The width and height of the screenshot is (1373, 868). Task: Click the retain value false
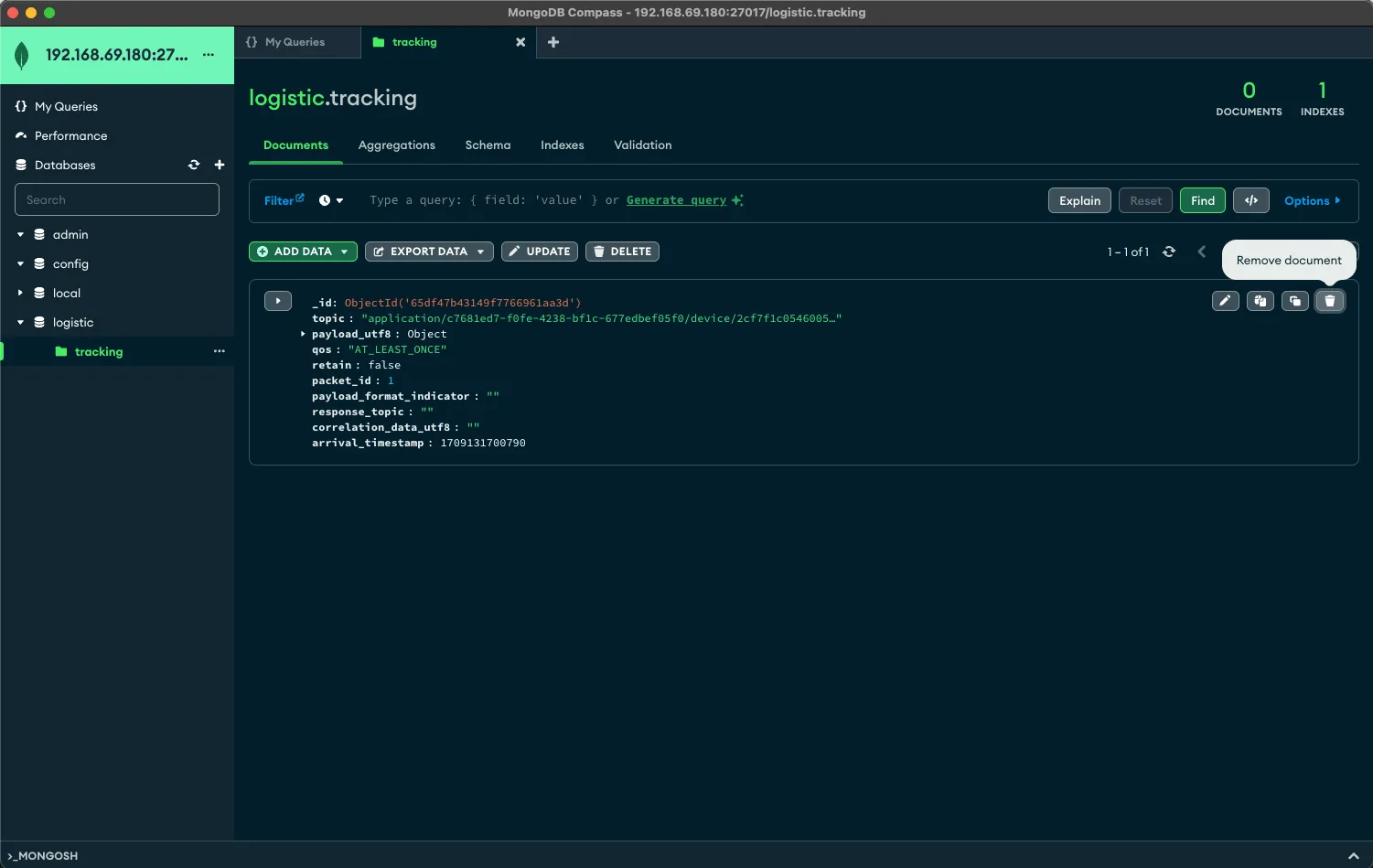pos(384,365)
